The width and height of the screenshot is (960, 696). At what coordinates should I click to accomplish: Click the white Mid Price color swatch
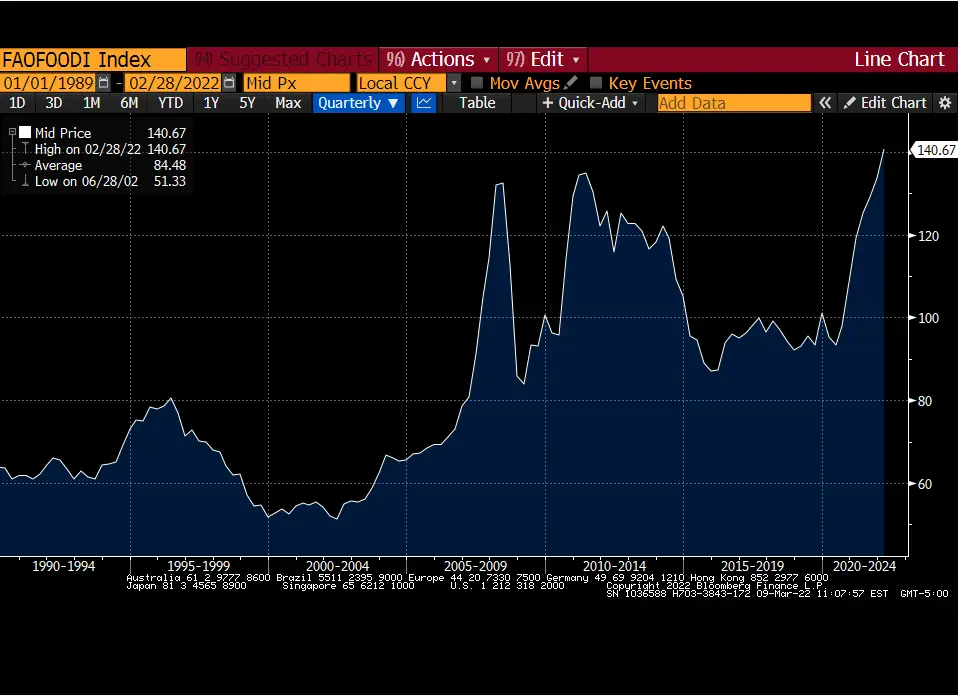[25, 132]
